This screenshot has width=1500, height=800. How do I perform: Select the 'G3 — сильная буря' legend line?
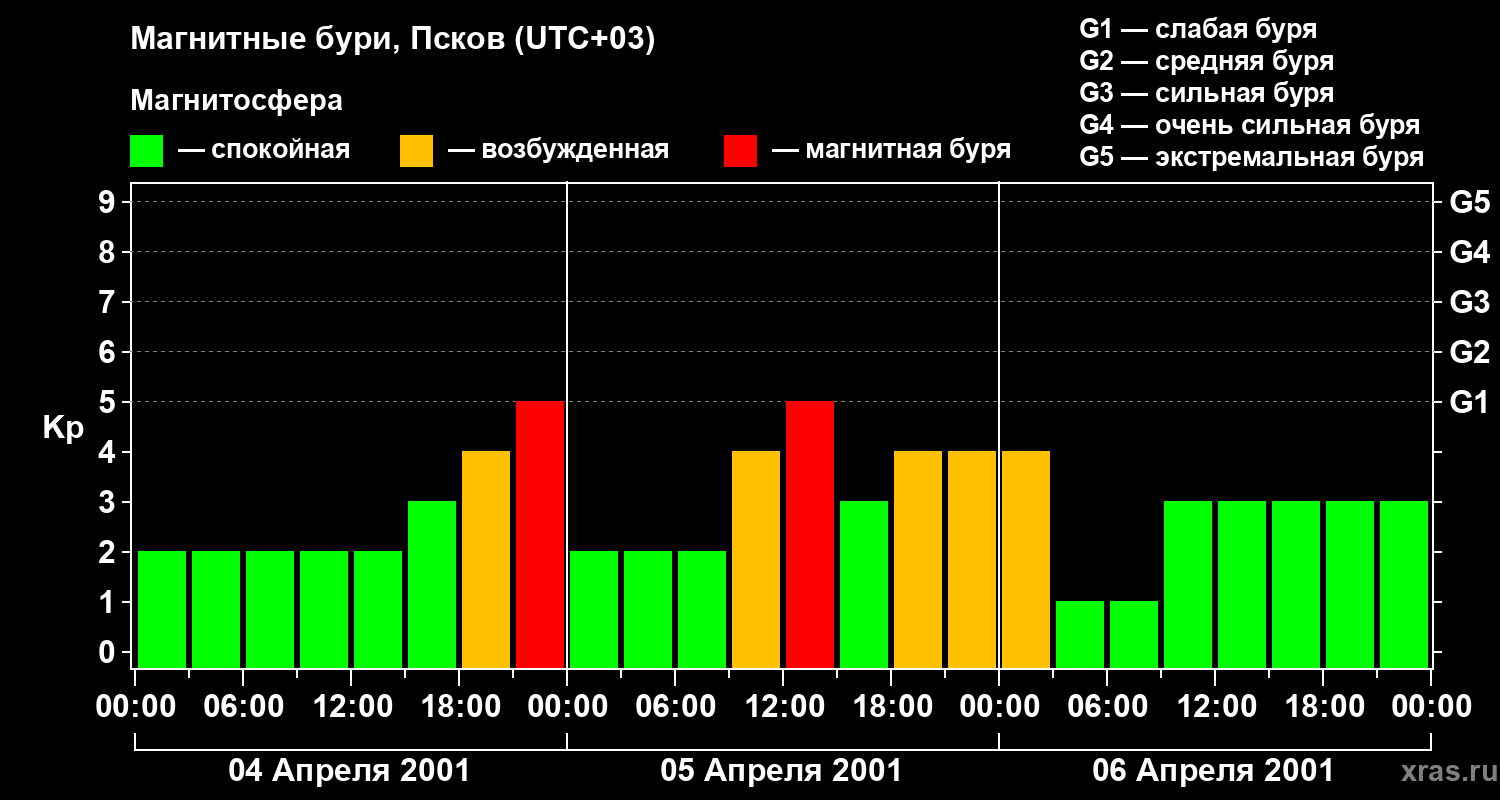pos(1206,93)
